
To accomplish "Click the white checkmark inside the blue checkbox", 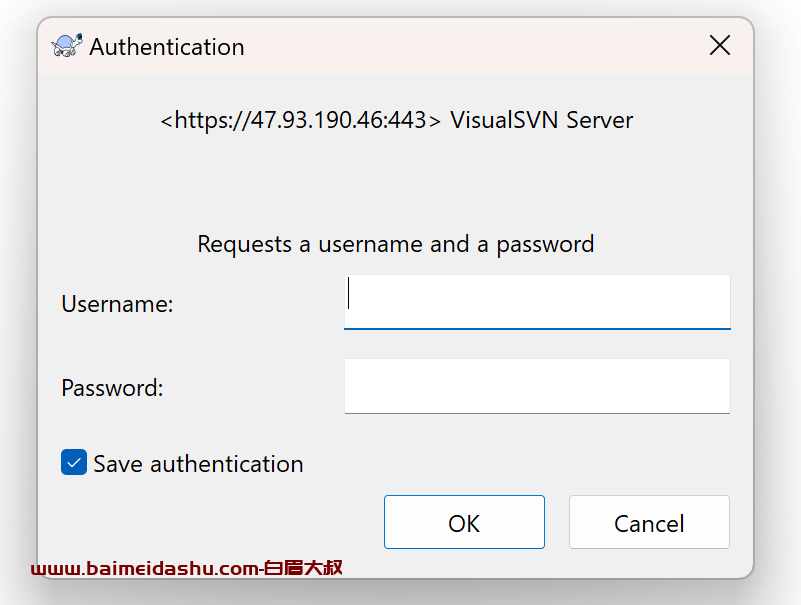I will [x=74, y=463].
